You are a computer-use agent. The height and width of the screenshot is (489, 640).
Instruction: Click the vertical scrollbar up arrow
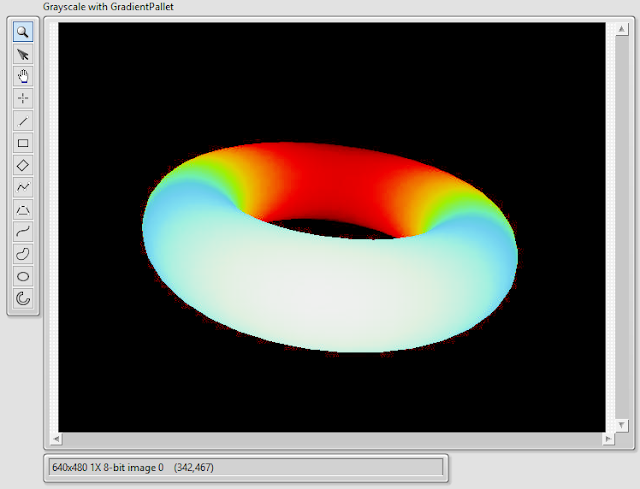[x=621, y=29]
